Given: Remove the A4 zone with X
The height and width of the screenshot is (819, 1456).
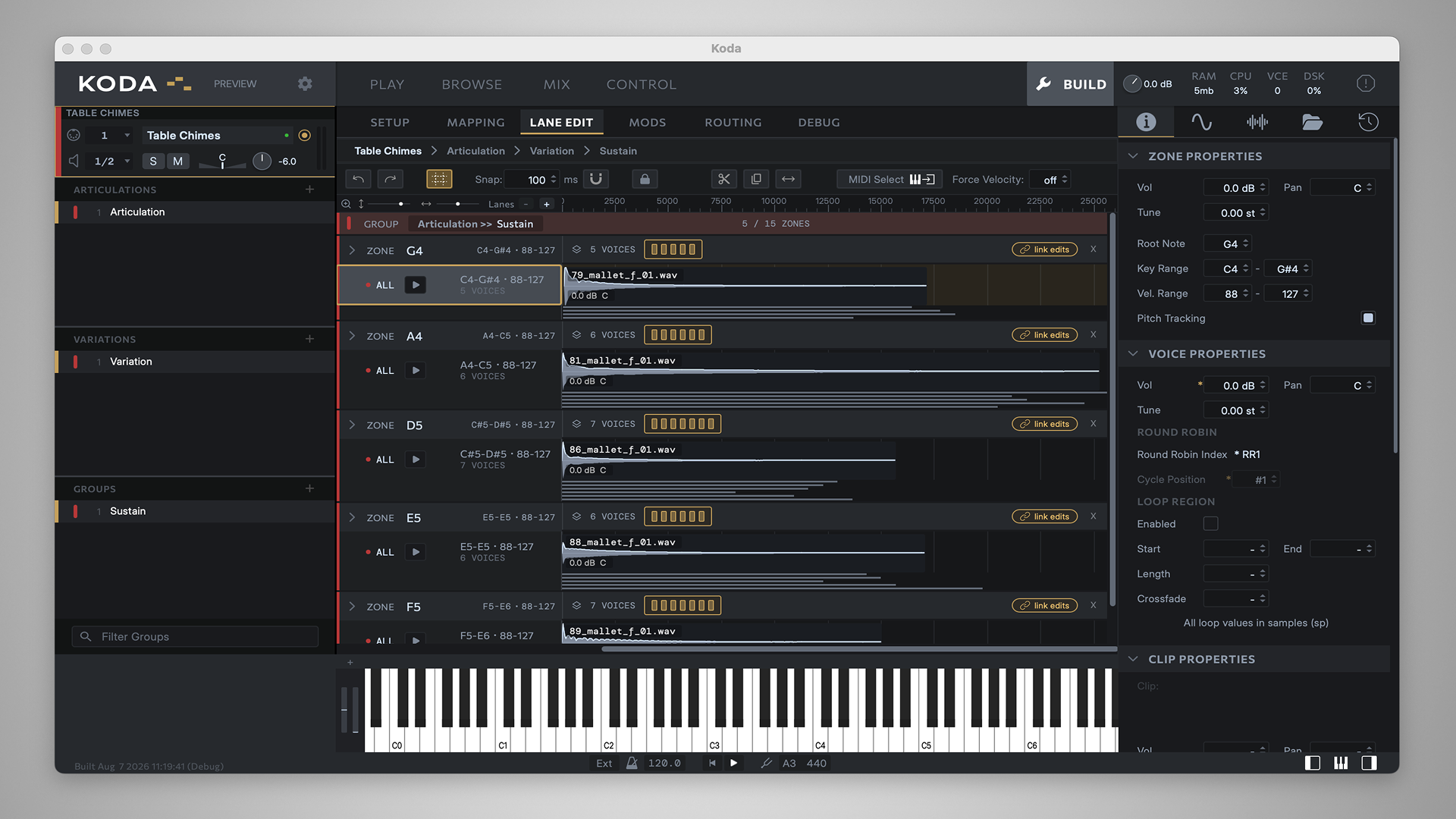Looking at the screenshot, I should pos(1094,334).
